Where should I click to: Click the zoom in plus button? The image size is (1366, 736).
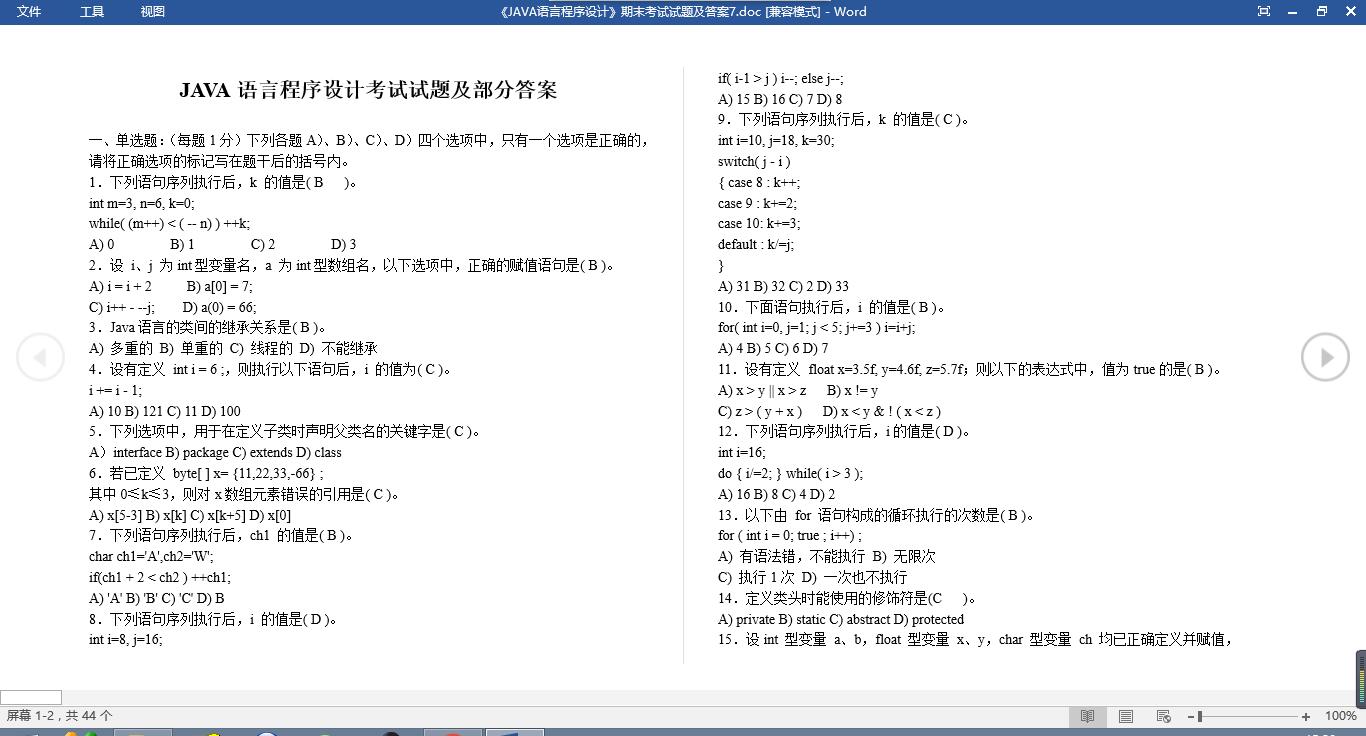pos(1306,716)
